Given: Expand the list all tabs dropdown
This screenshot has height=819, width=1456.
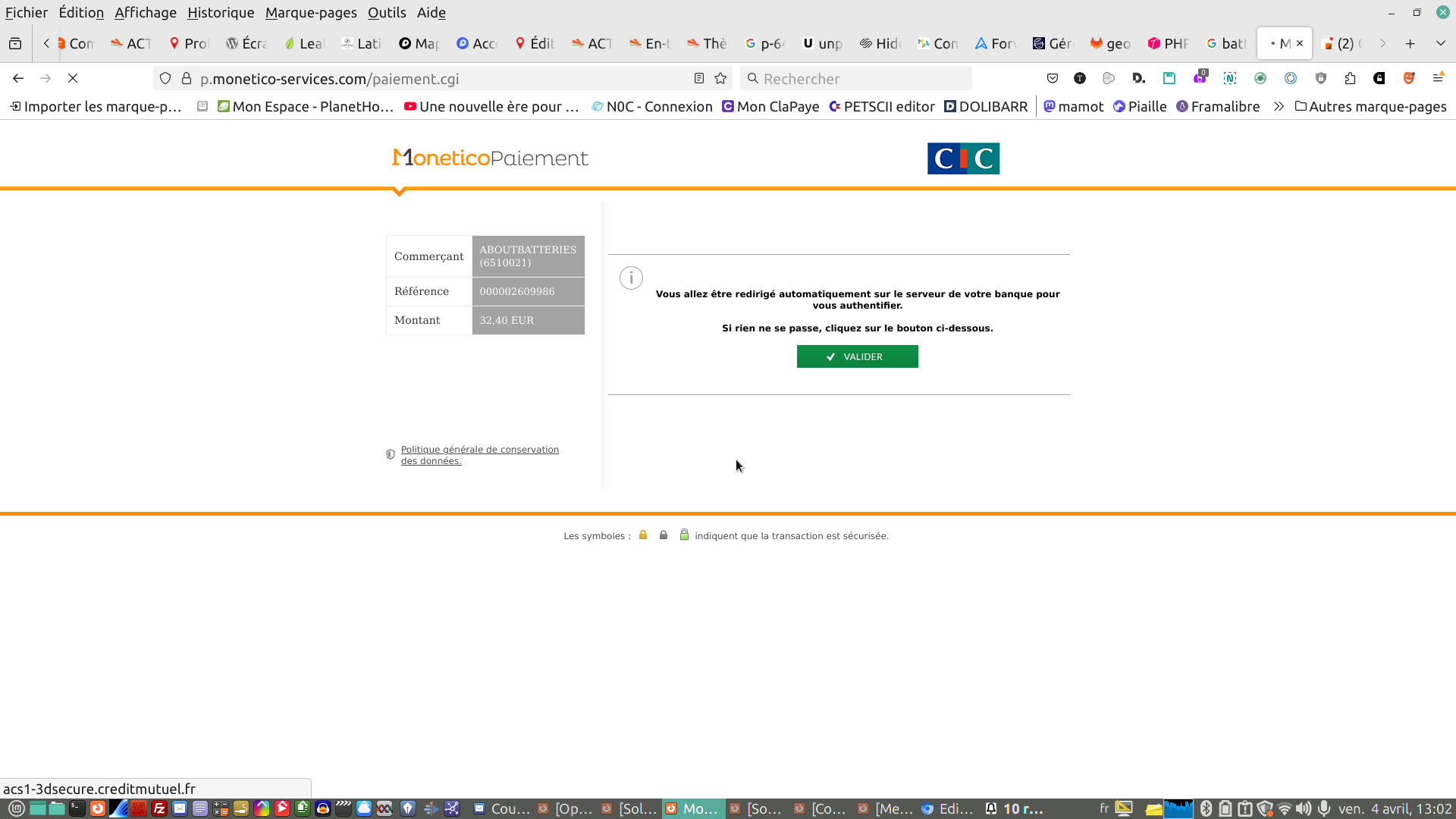Looking at the screenshot, I should point(1441,43).
